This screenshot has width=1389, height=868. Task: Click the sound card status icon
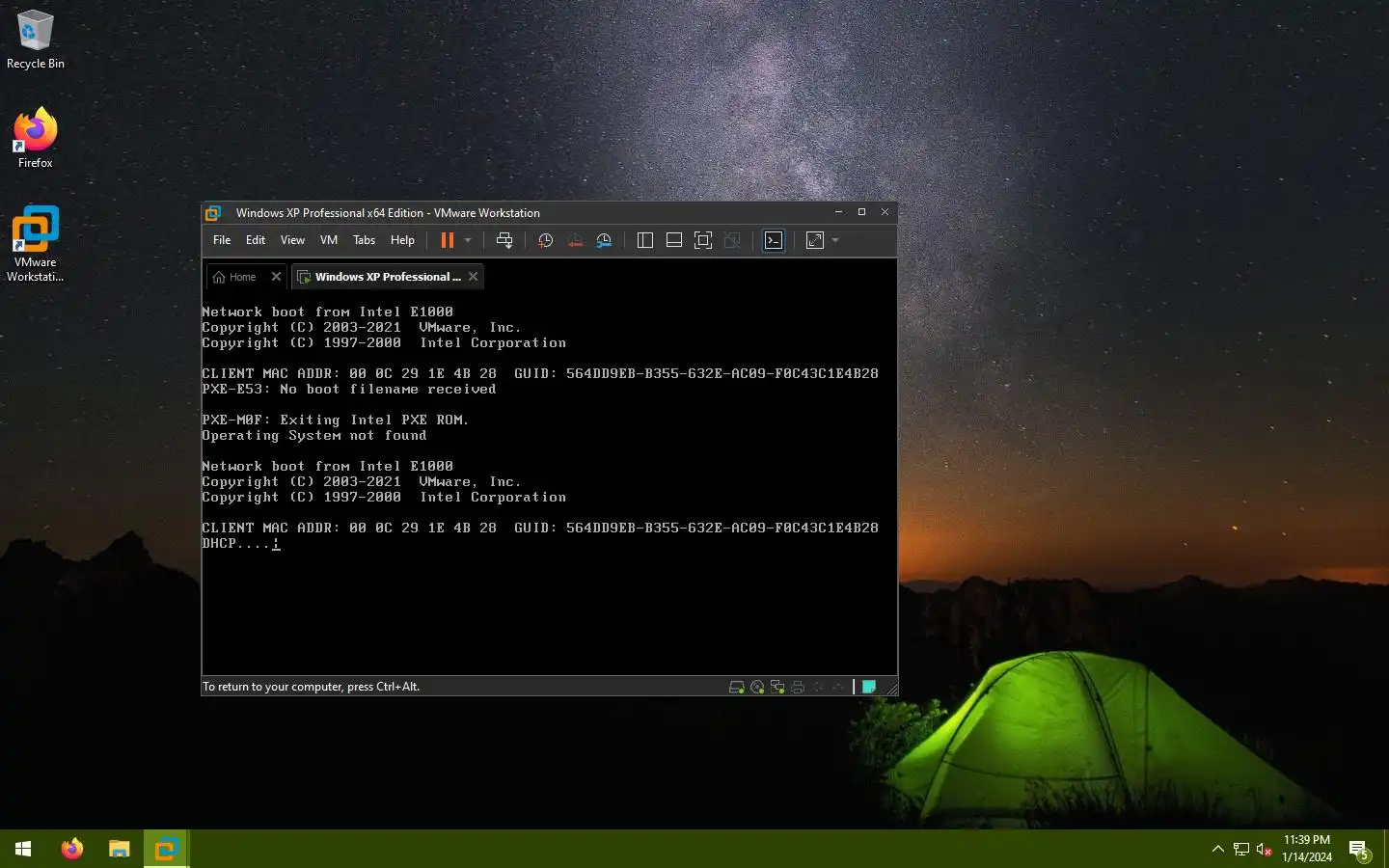click(x=818, y=687)
